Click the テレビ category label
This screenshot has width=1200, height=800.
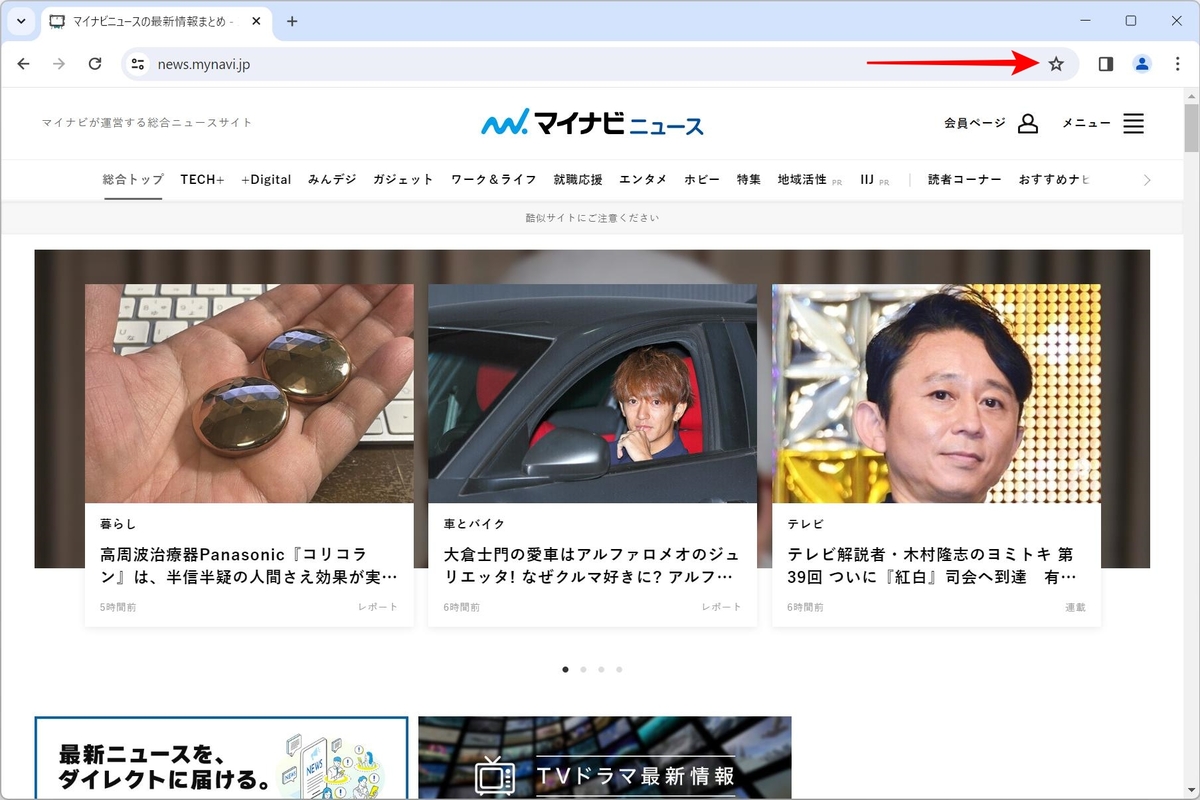805,524
